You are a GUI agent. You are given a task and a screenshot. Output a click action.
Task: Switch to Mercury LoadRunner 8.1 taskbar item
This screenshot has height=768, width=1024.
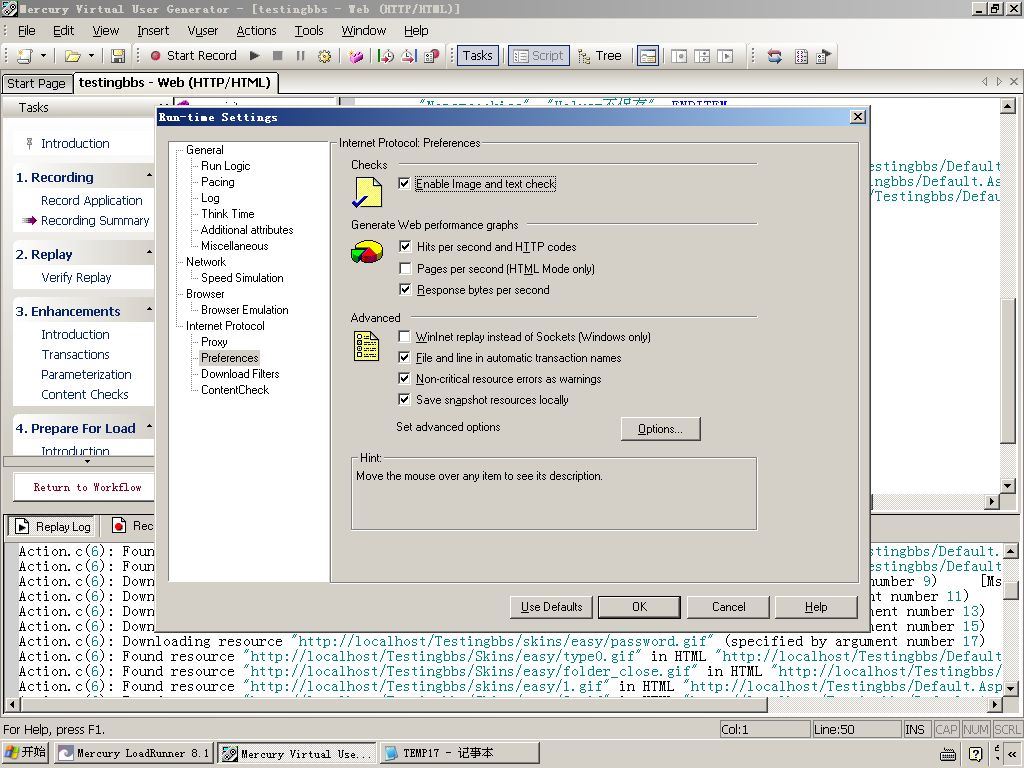133,753
